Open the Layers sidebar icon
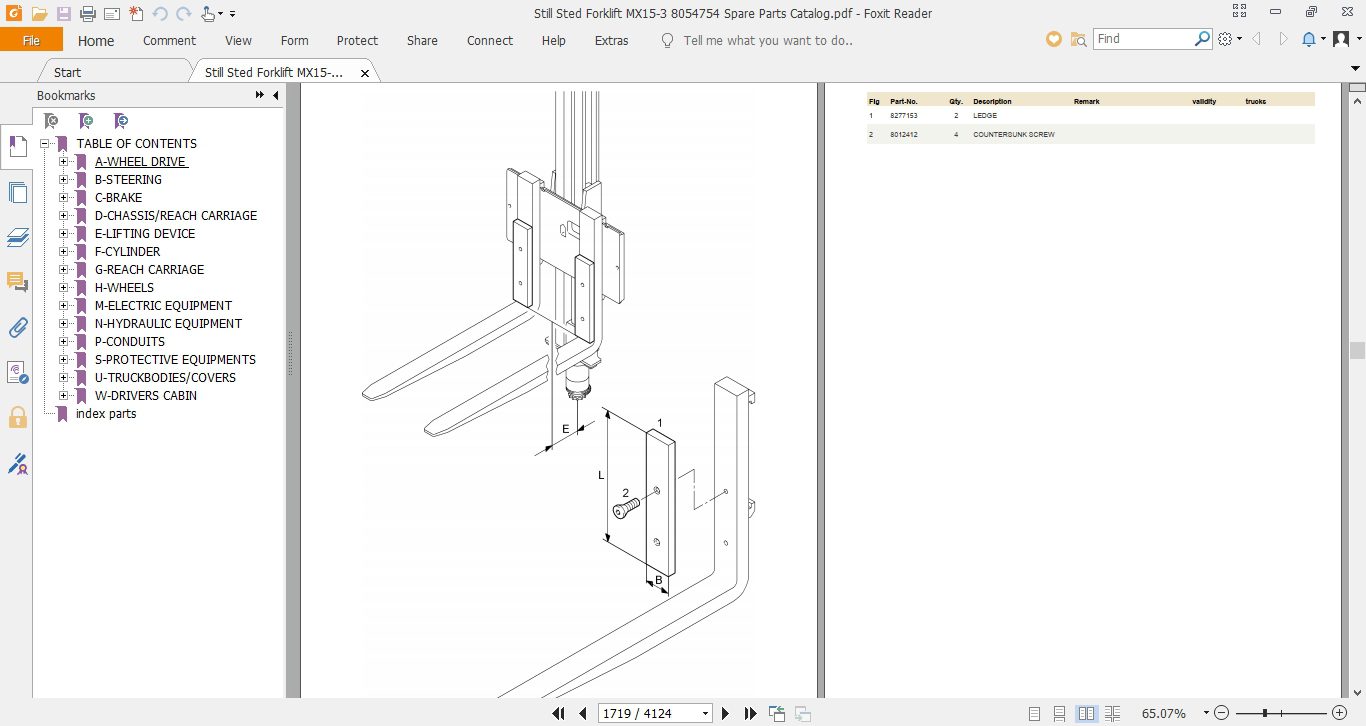Viewport: 1366px width, 726px height. 17,238
